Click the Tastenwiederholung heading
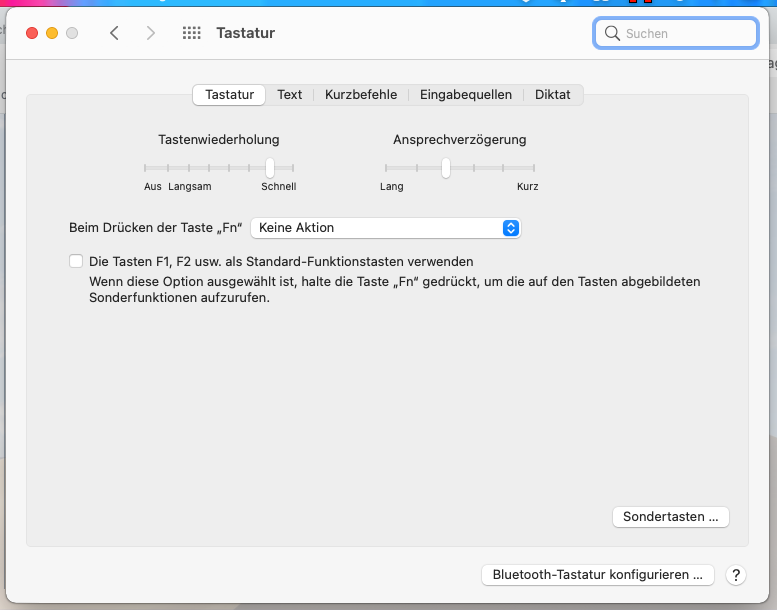The image size is (777, 610). pyautogui.click(x=219, y=140)
